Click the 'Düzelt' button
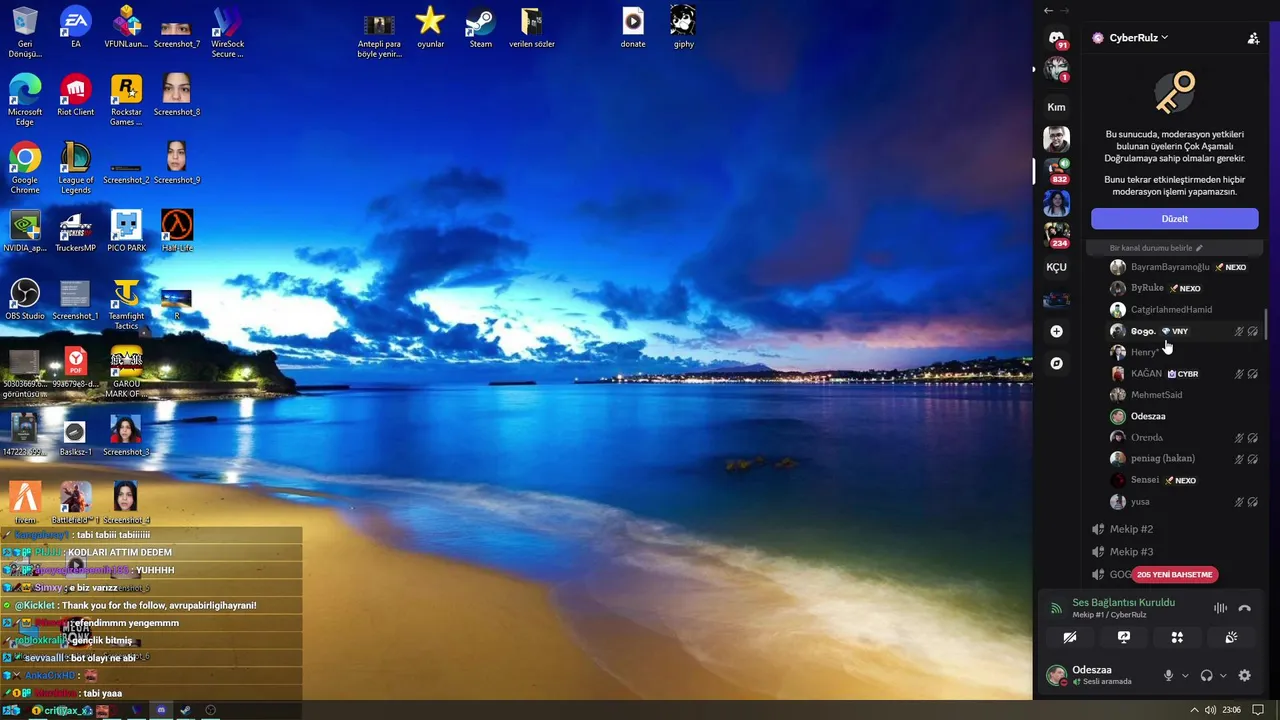Image resolution: width=1280 pixels, height=720 pixels. click(1174, 219)
